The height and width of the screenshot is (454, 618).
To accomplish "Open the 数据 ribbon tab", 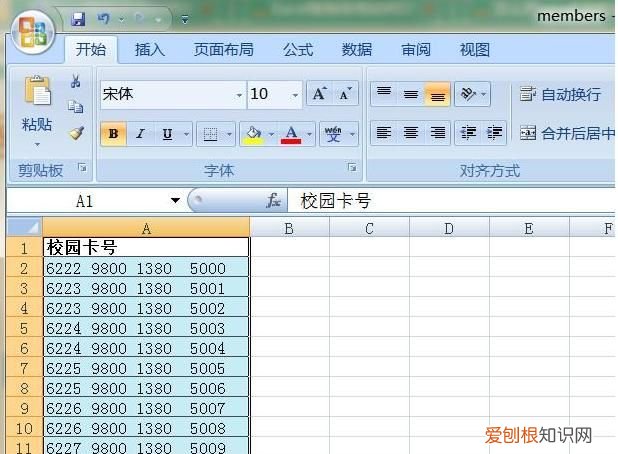I will [357, 50].
